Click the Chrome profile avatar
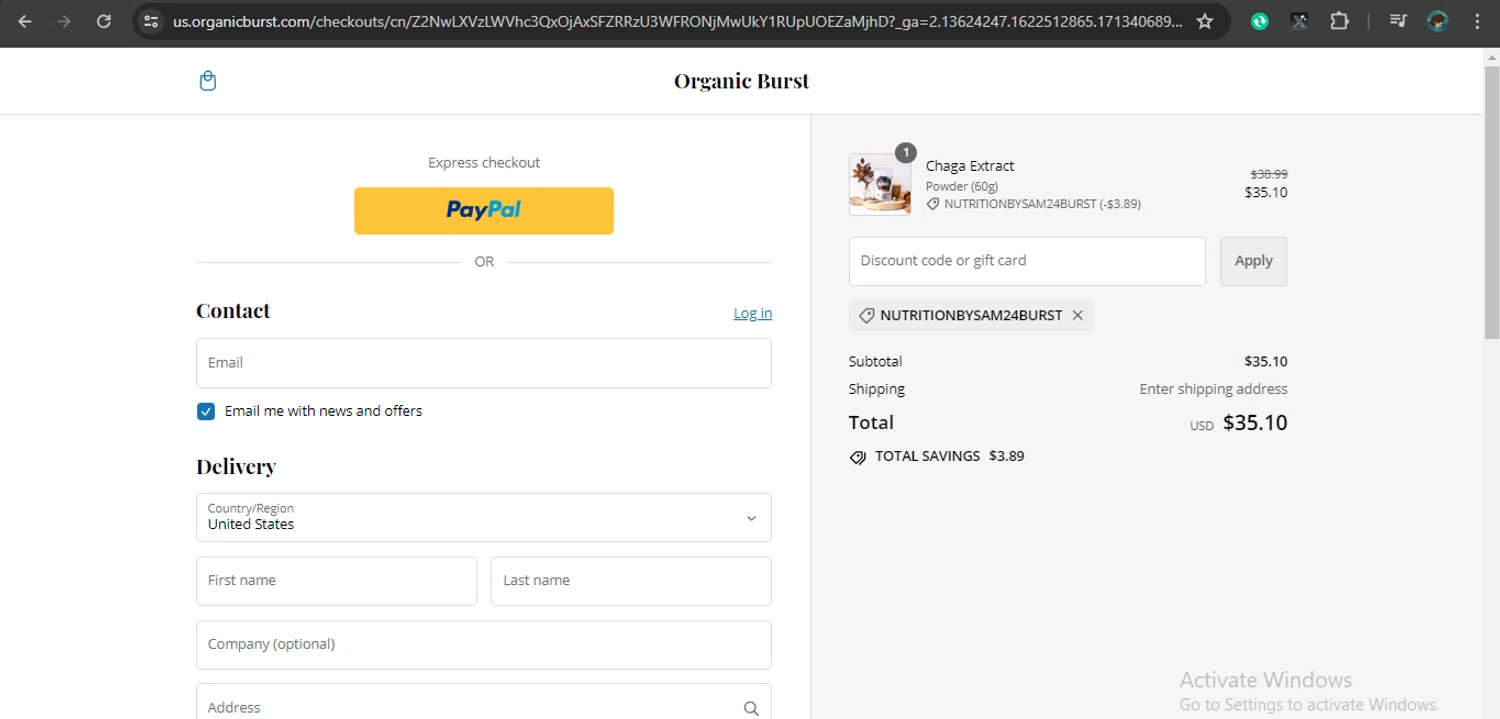This screenshot has height=719, width=1500. click(1438, 21)
